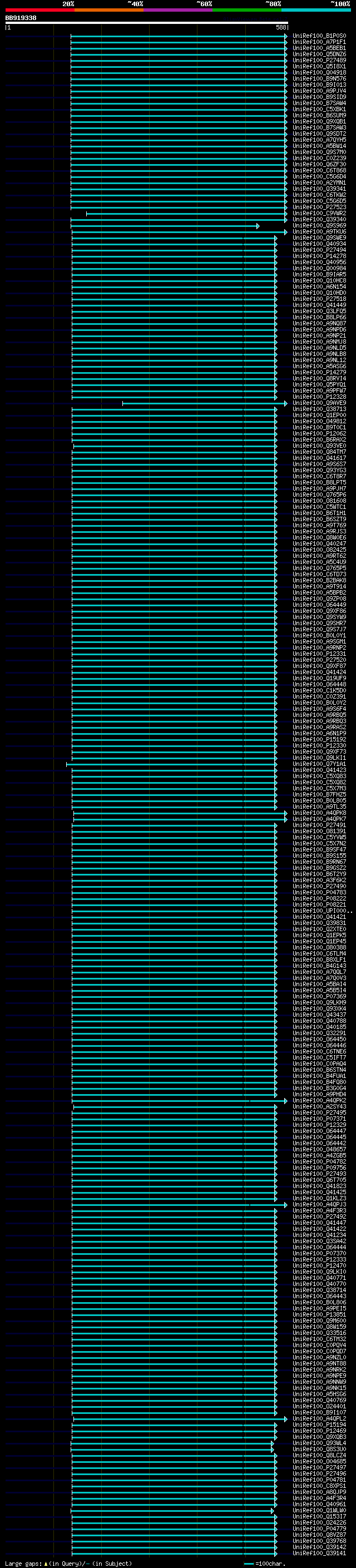
Task: Select the UniRef100_C5XBK1 label
Action: click(x=319, y=109)
